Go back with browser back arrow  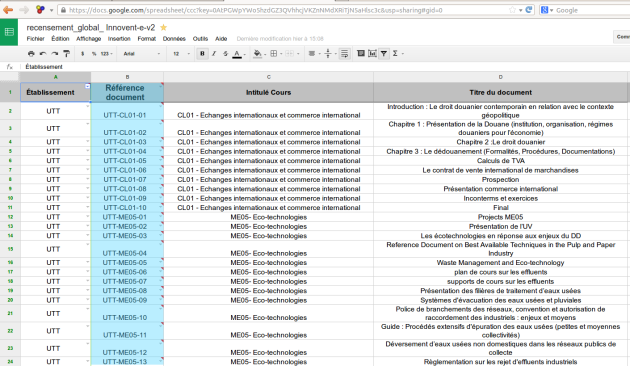[x=8, y=10]
